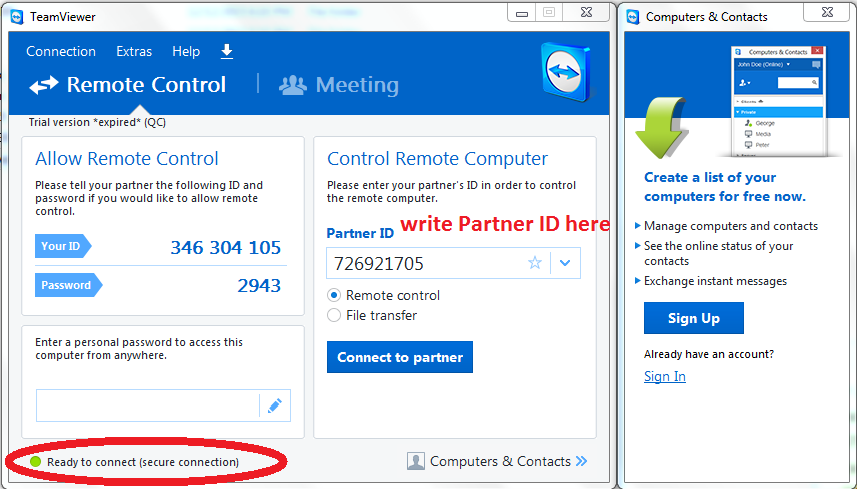This screenshot has width=857, height=489.
Task: Click the green download arrow graphic
Action: 660,128
